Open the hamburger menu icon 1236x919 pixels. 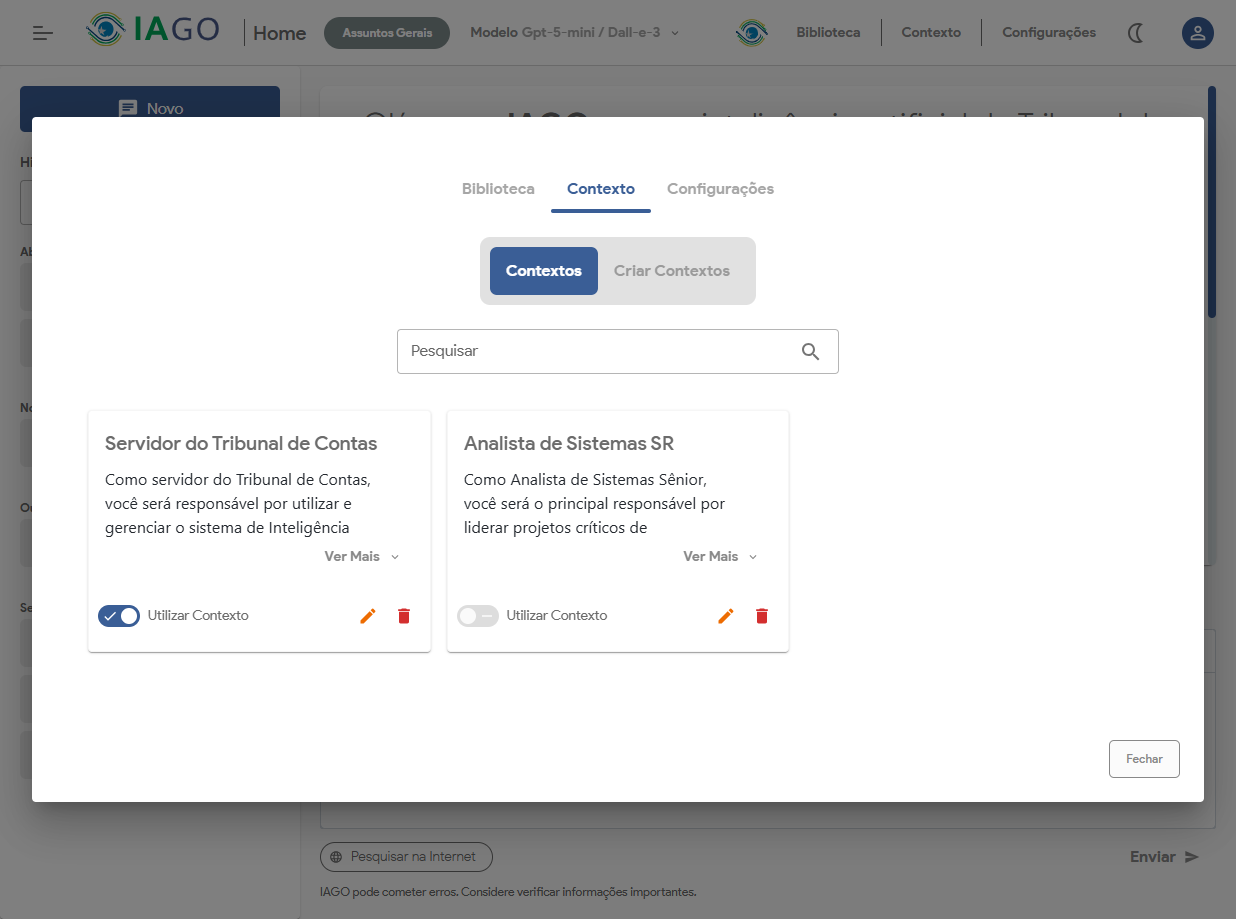43,33
